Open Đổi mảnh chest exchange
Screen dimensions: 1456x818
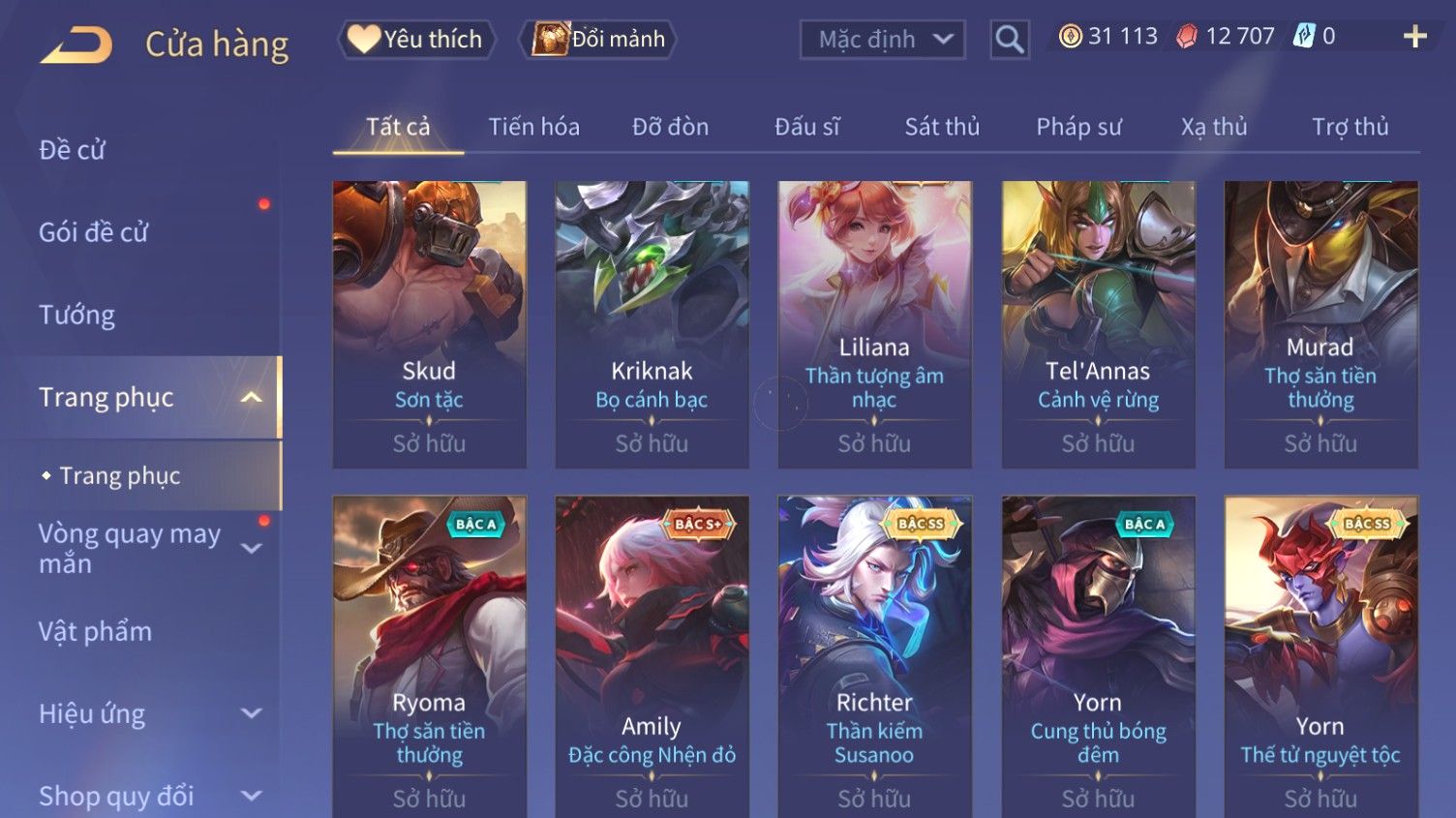[x=598, y=40]
